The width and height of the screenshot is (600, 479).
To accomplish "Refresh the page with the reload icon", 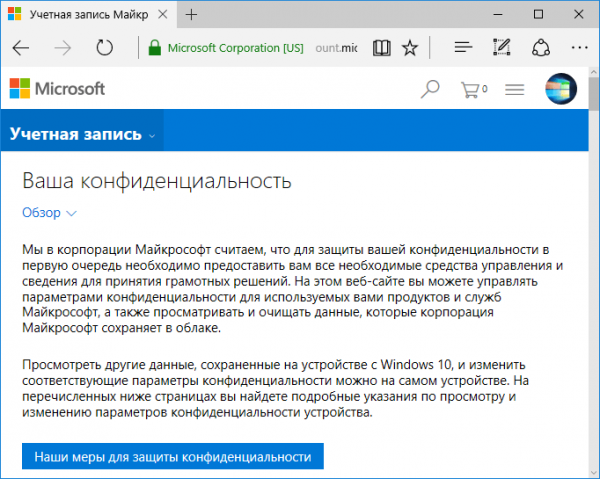I will coord(104,47).
